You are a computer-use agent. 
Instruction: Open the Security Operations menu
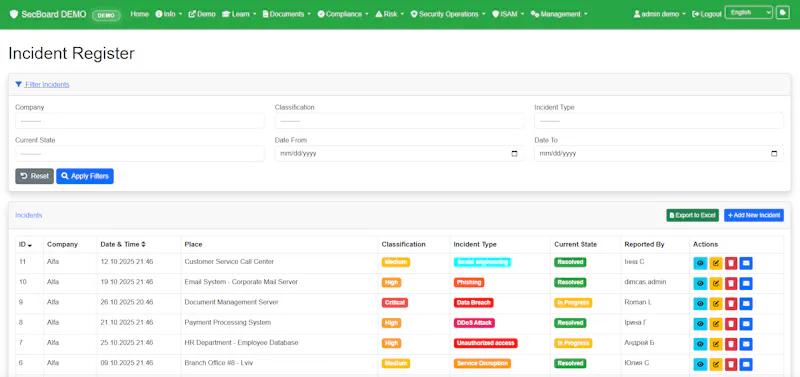point(448,14)
